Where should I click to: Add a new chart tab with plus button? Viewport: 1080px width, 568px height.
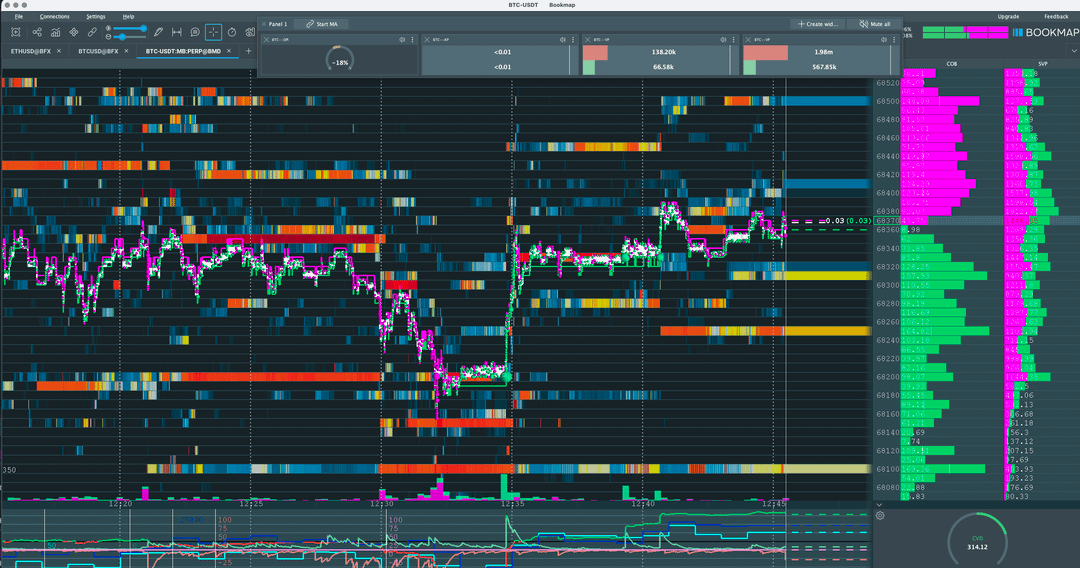coord(249,51)
